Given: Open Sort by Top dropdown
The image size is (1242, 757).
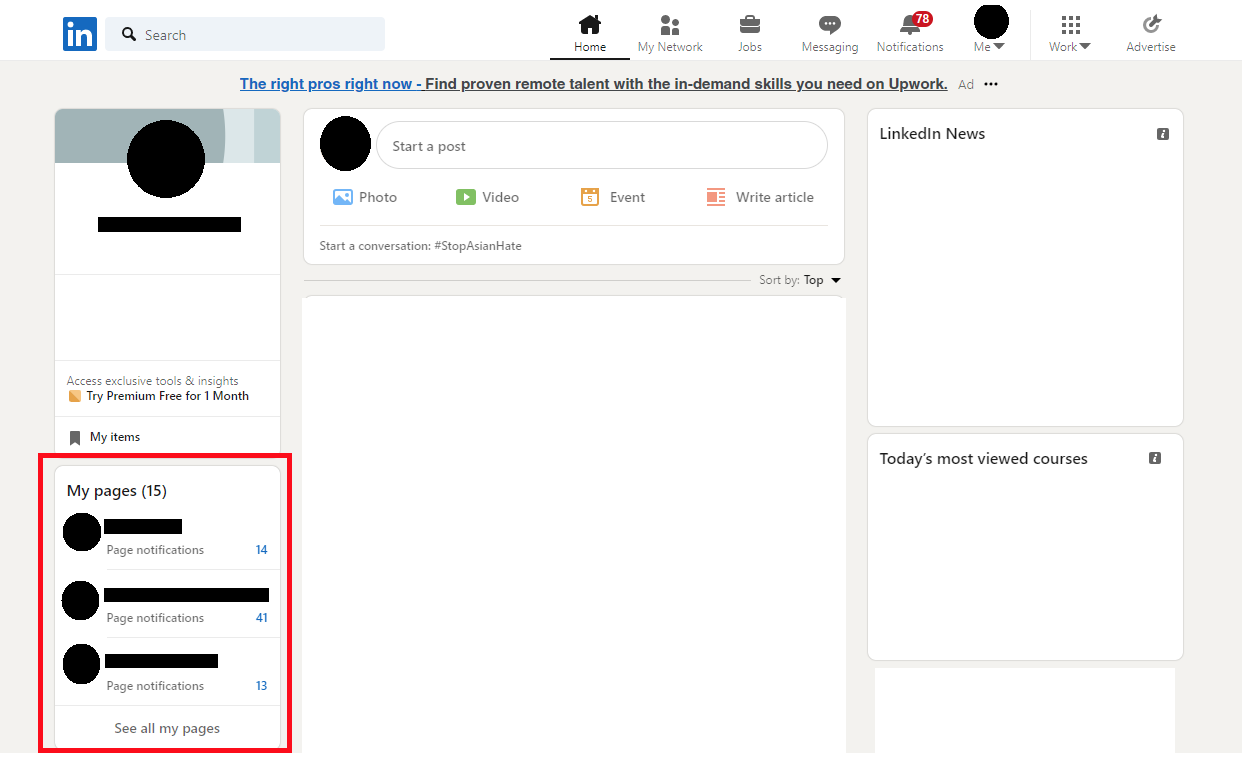Looking at the screenshot, I should coord(800,280).
